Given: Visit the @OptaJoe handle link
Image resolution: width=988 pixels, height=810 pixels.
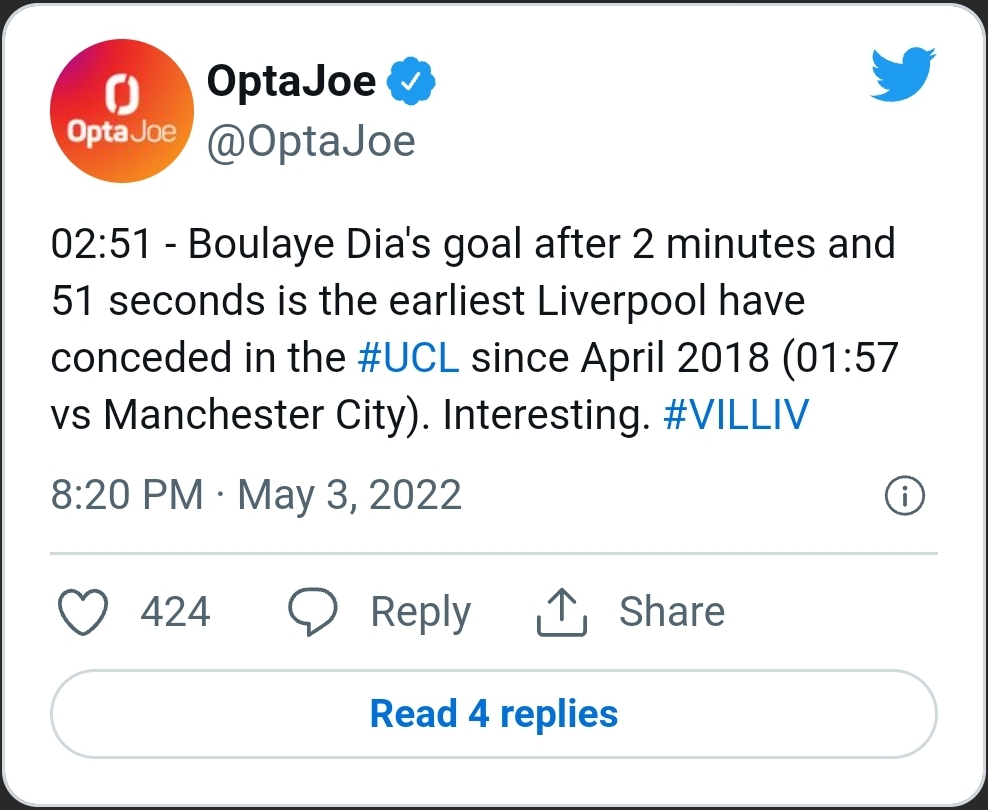Looking at the screenshot, I should pos(310,141).
